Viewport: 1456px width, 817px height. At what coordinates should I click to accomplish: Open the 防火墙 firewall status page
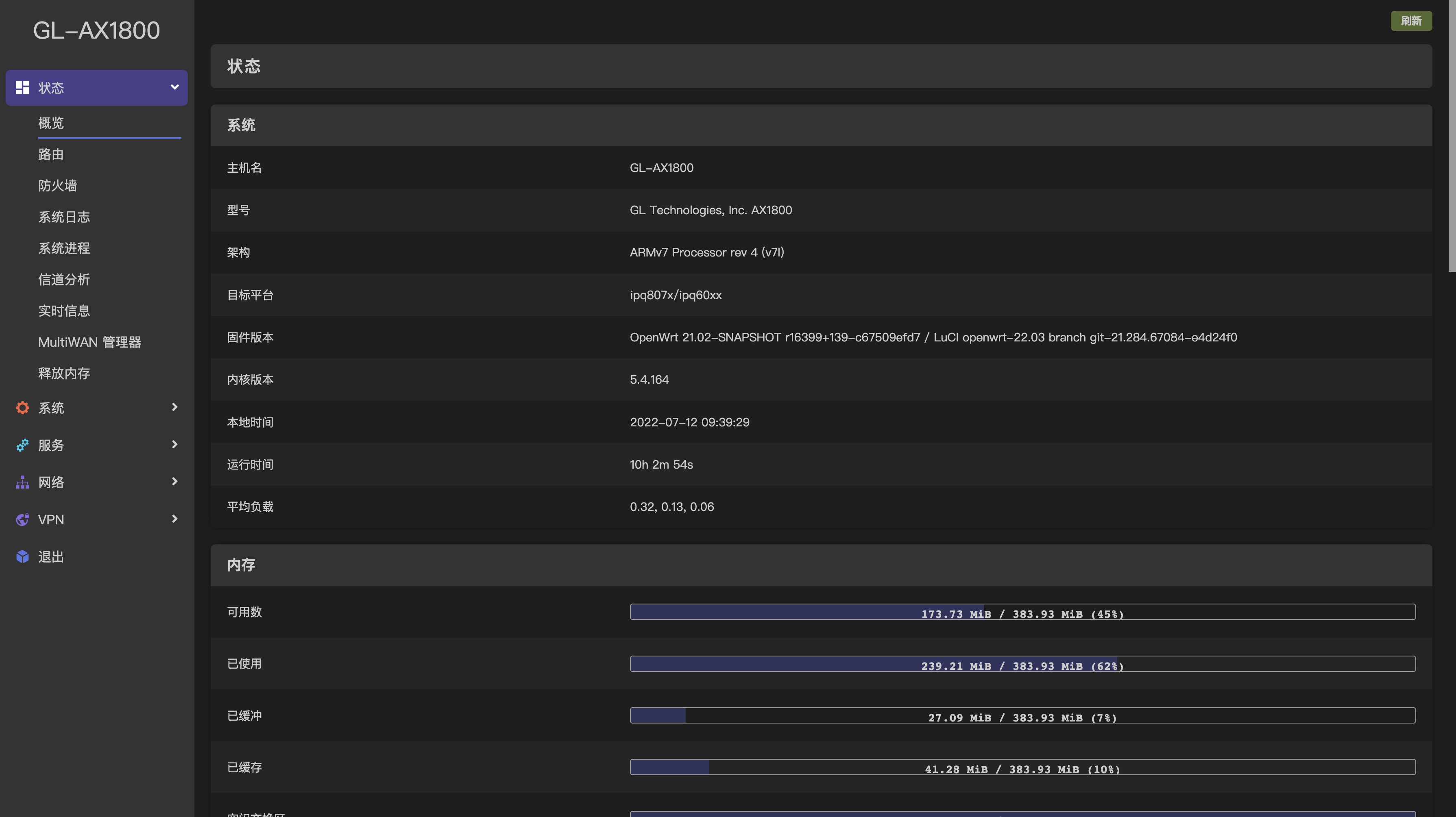click(58, 185)
